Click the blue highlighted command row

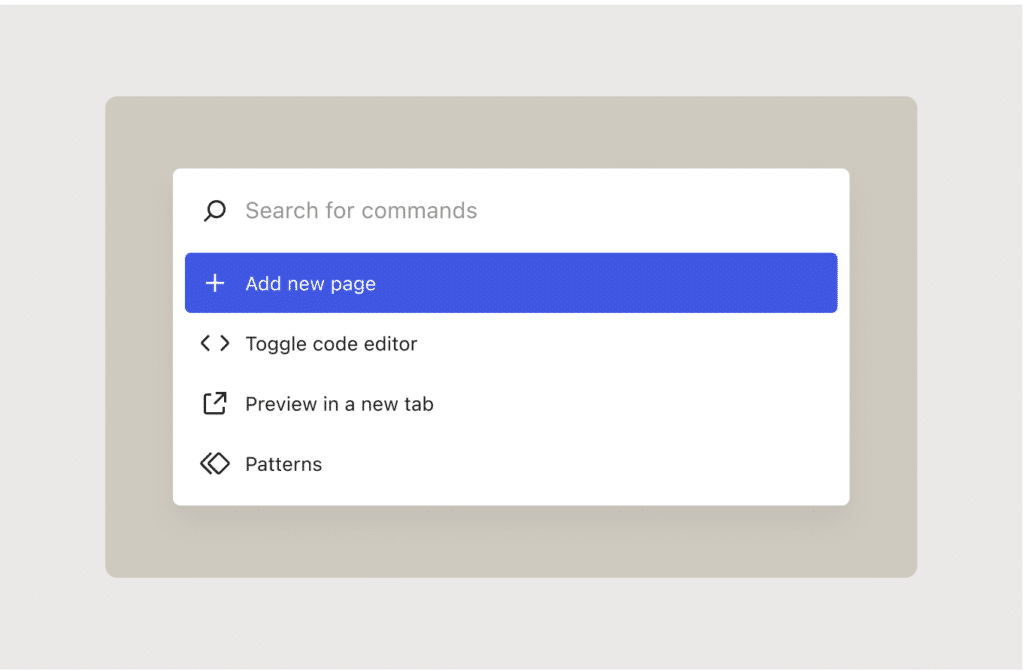click(511, 283)
